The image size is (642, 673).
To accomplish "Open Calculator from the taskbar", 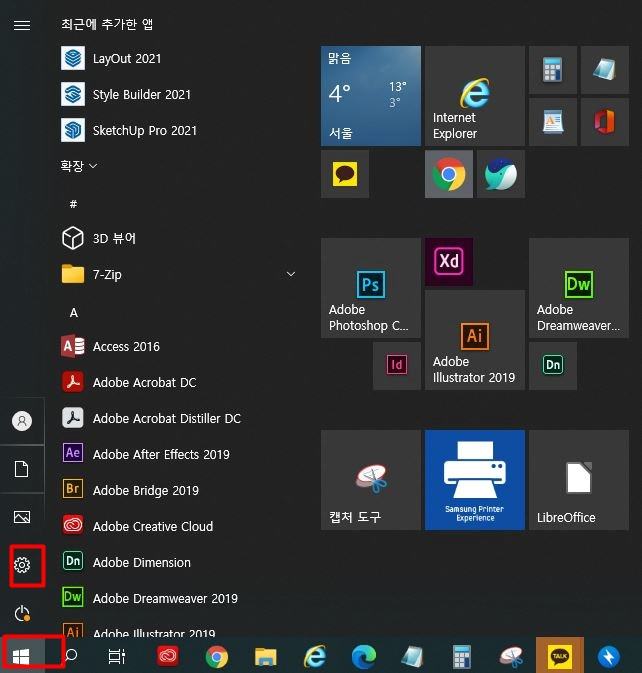I will click(x=462, y=656).
